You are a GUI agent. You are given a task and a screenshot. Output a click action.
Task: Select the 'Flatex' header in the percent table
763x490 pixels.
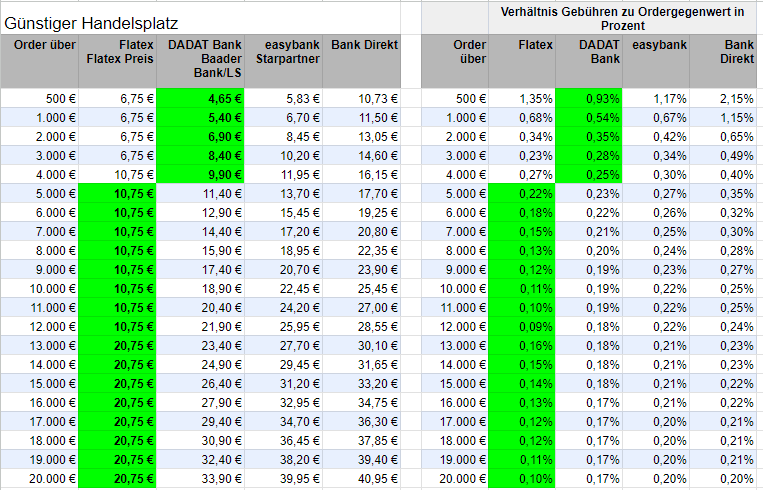click(522, 61)
